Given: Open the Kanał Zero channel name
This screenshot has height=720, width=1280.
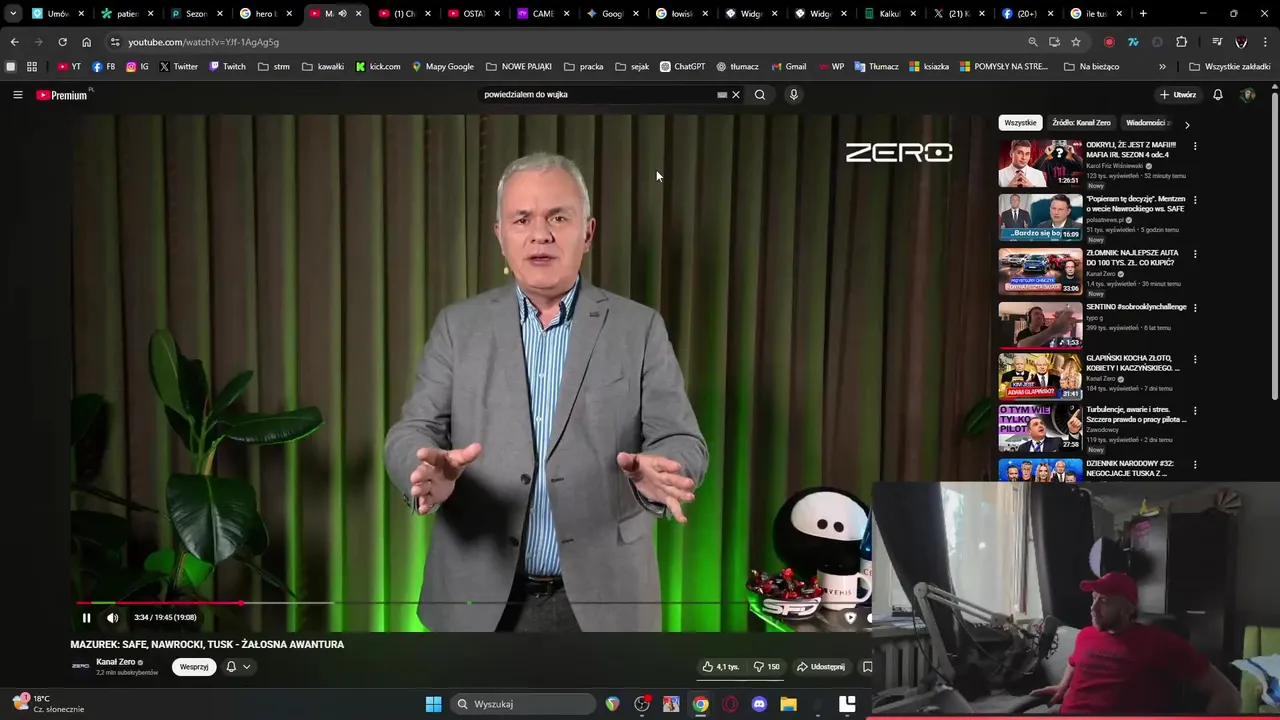Looking at the screenshot, I should [116, 662].
